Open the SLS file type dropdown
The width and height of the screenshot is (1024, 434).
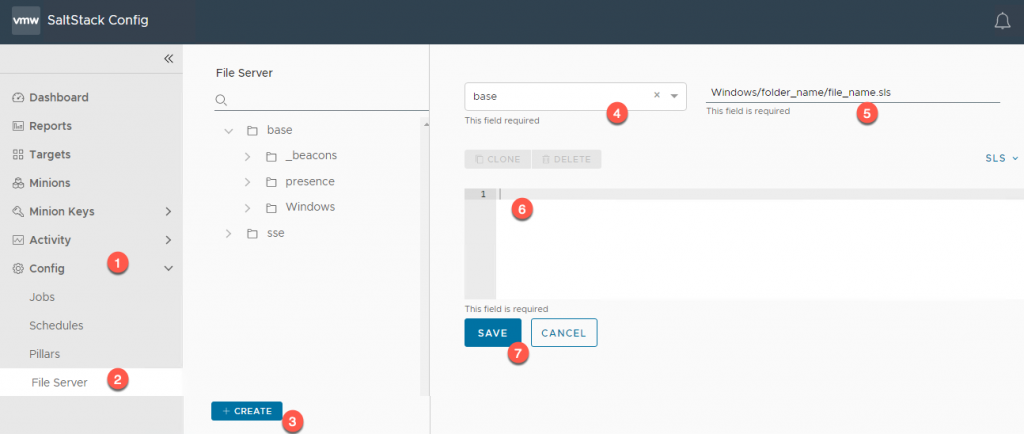pyautogui.click(x=1002, y=159)
